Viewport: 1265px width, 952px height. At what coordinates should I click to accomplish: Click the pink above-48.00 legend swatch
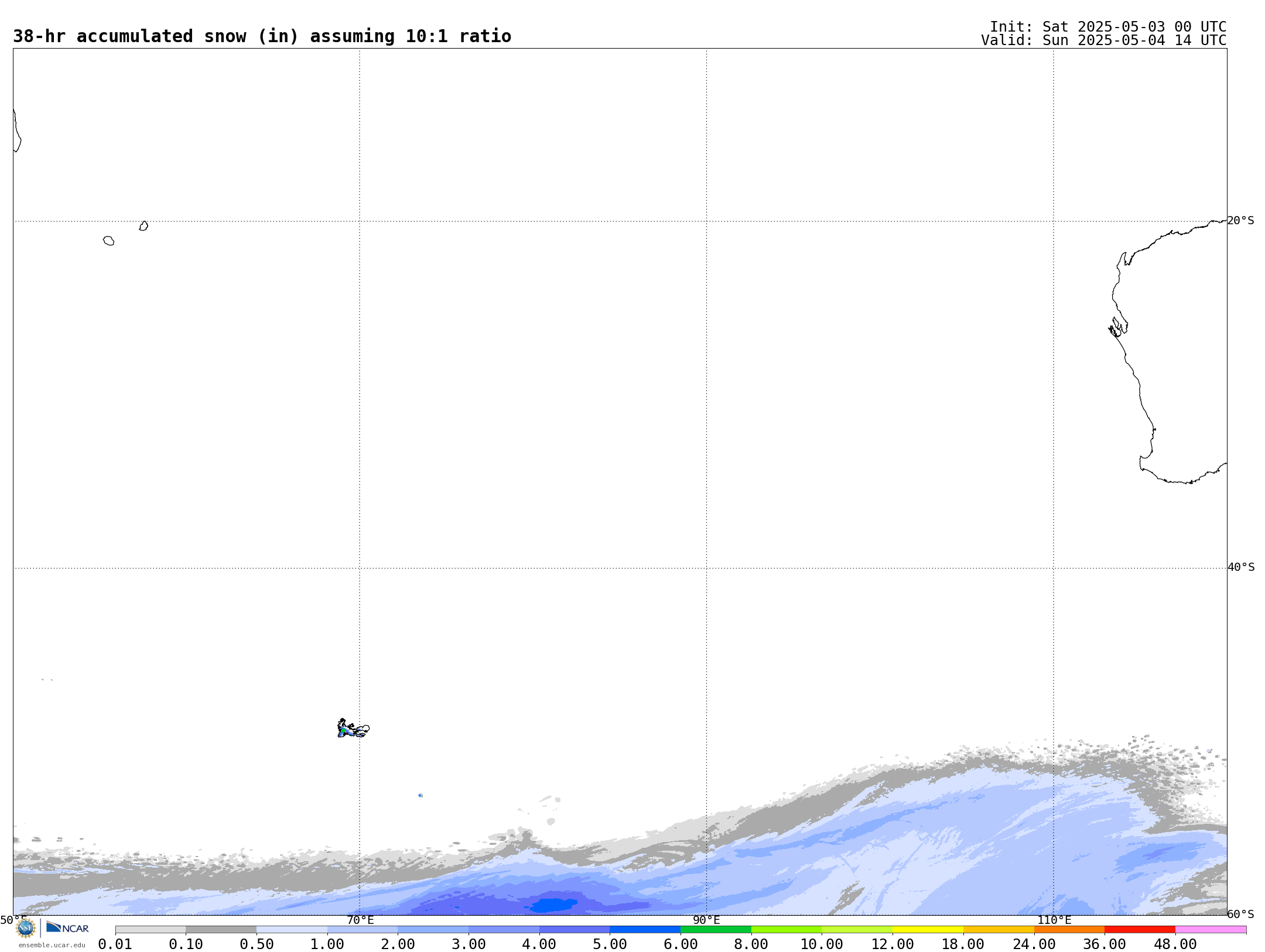1211,930
